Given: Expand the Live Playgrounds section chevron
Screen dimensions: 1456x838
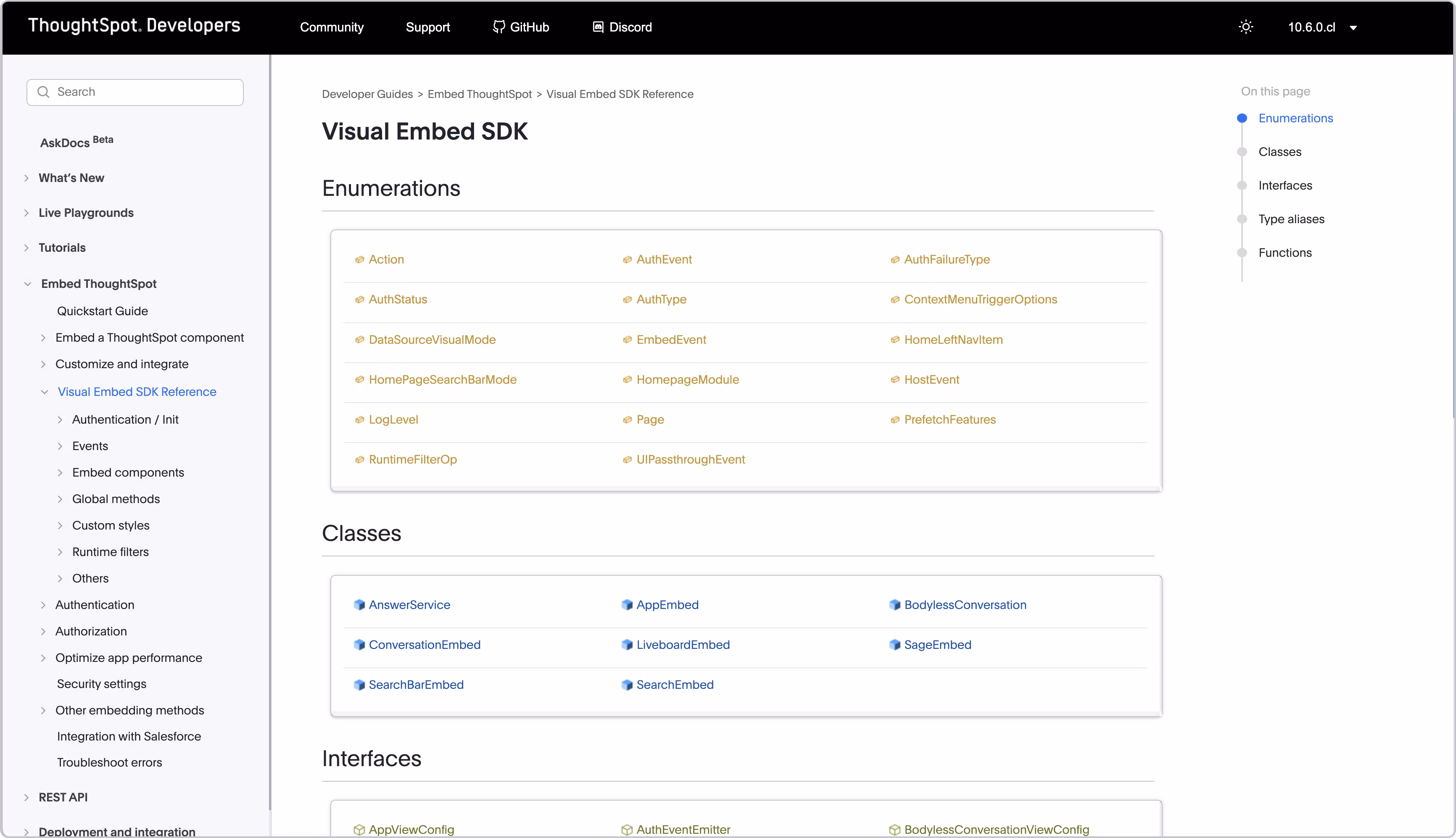Looking at the screenshot, I should pyautogui.click(x=26, y=213).
